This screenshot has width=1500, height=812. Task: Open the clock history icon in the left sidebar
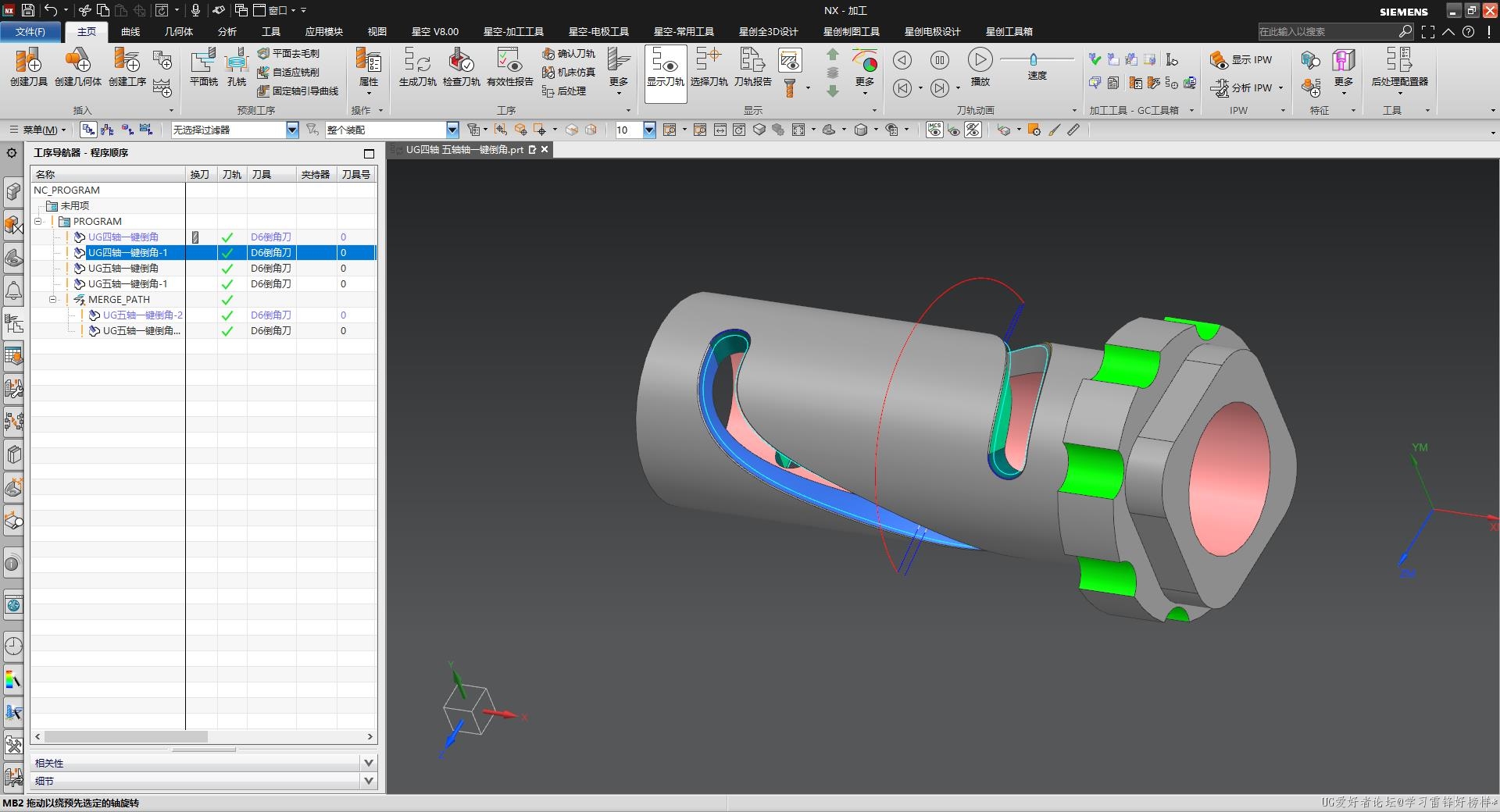[13, 646]
